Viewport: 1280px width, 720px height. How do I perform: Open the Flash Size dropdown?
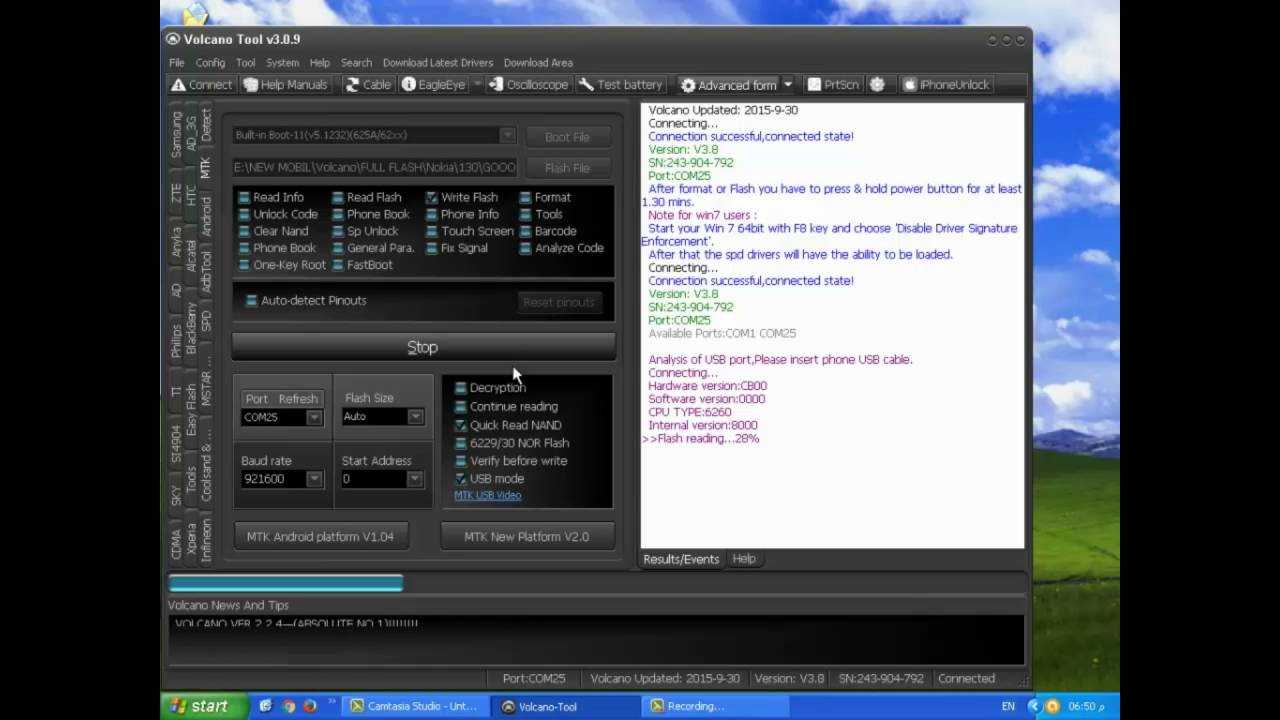point(415,416)
